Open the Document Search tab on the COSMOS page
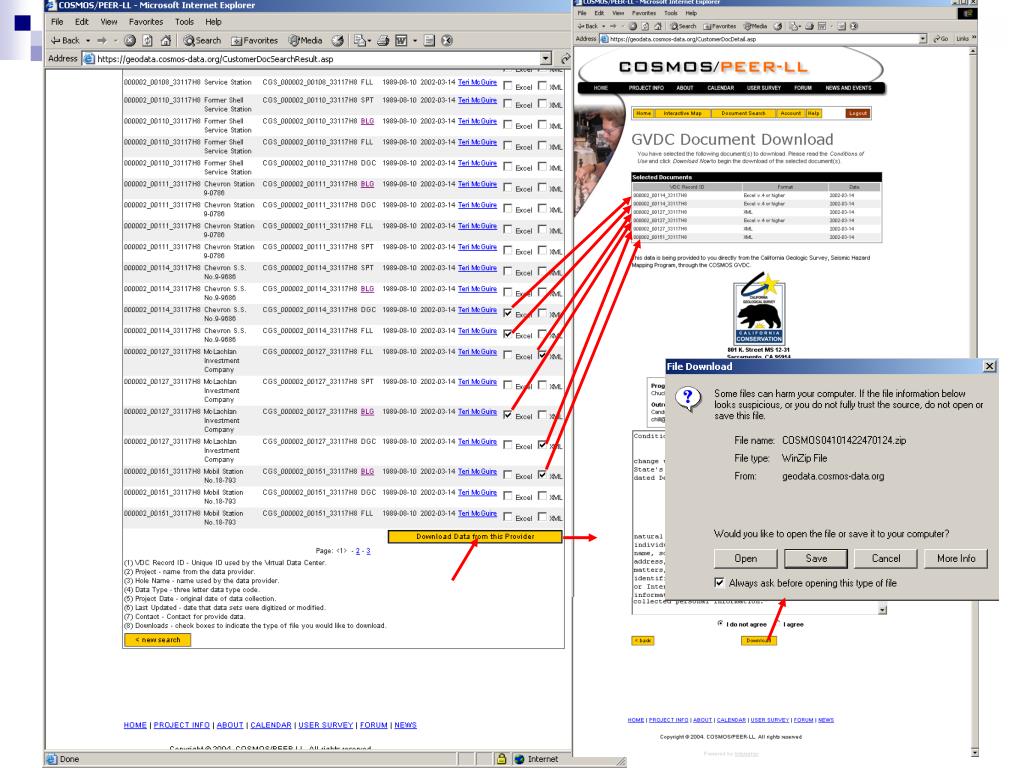Image resolution: width=1024 pixels, height=768 pixels. pyautogui.click(x=743, y=113)
